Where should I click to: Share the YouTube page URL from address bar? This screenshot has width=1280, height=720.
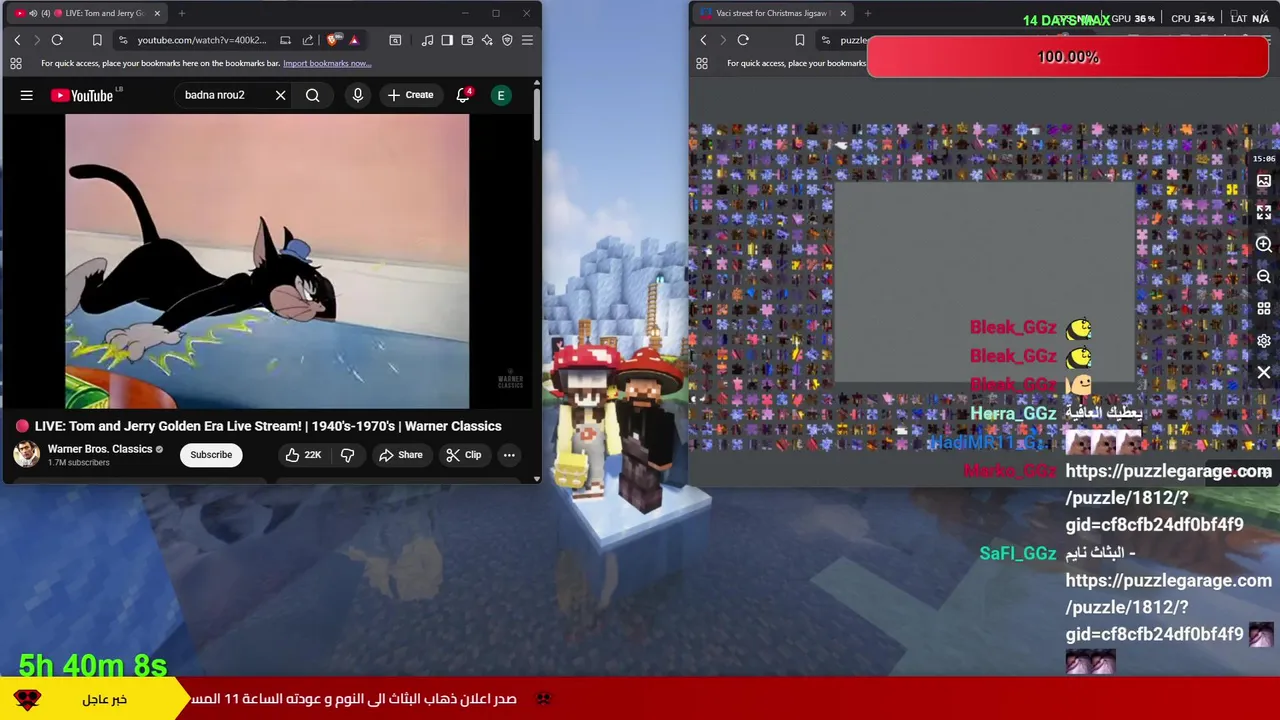308,40
